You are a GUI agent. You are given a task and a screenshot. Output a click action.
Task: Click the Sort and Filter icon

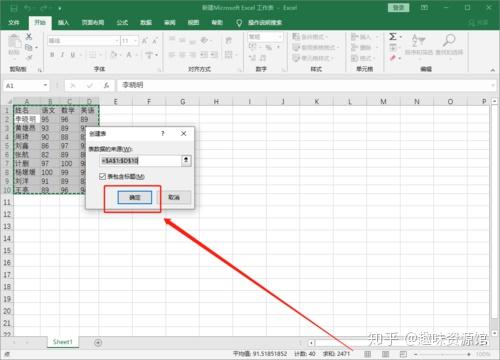[418, 40]
